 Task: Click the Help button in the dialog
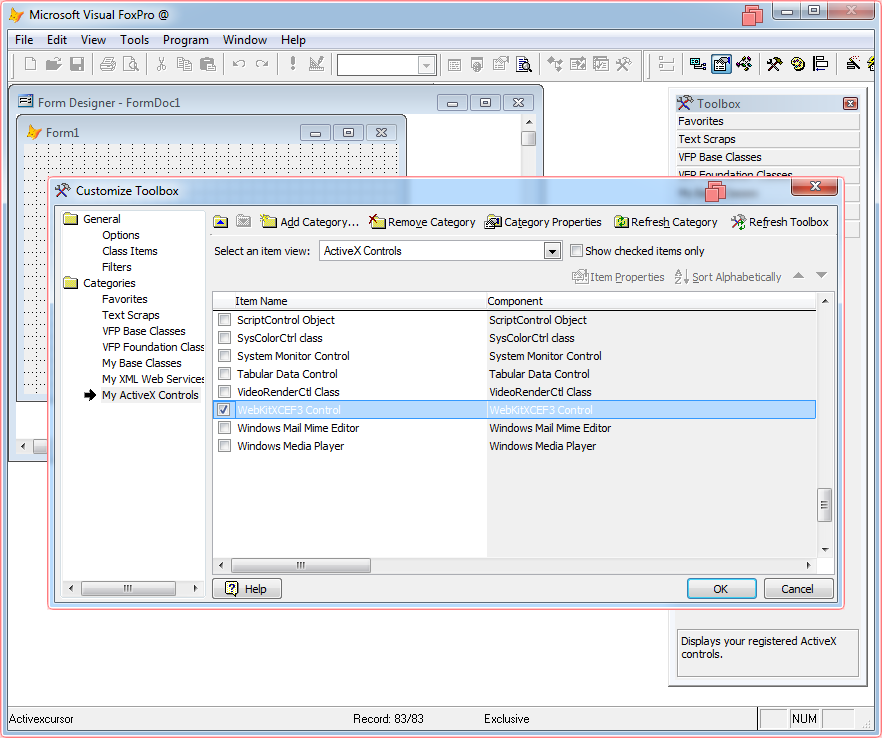(247, 589)
